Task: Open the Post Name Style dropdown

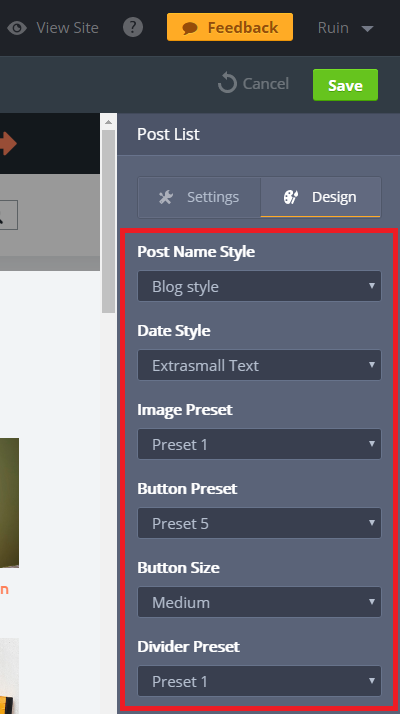Action: click(x=259, y=286)
